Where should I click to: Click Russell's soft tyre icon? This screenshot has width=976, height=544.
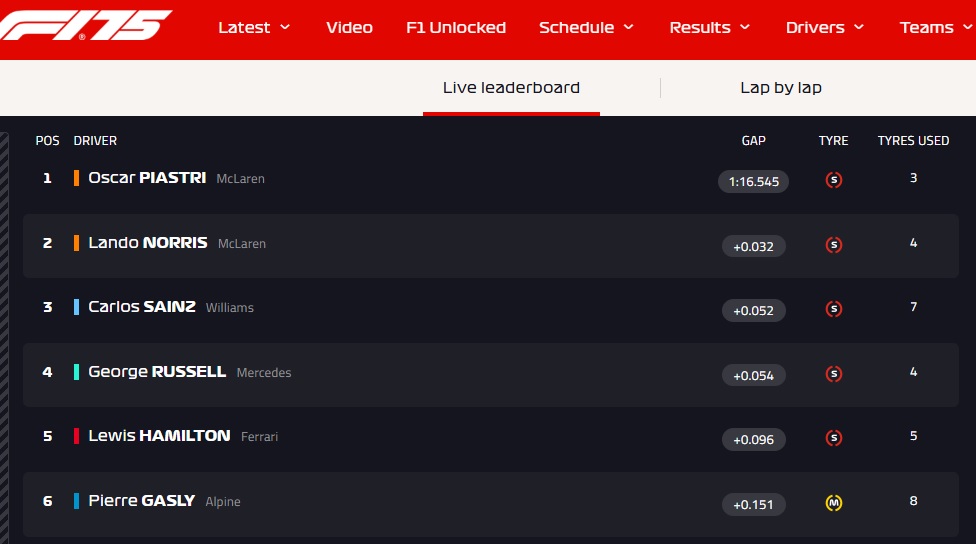[x=833, y=374]
